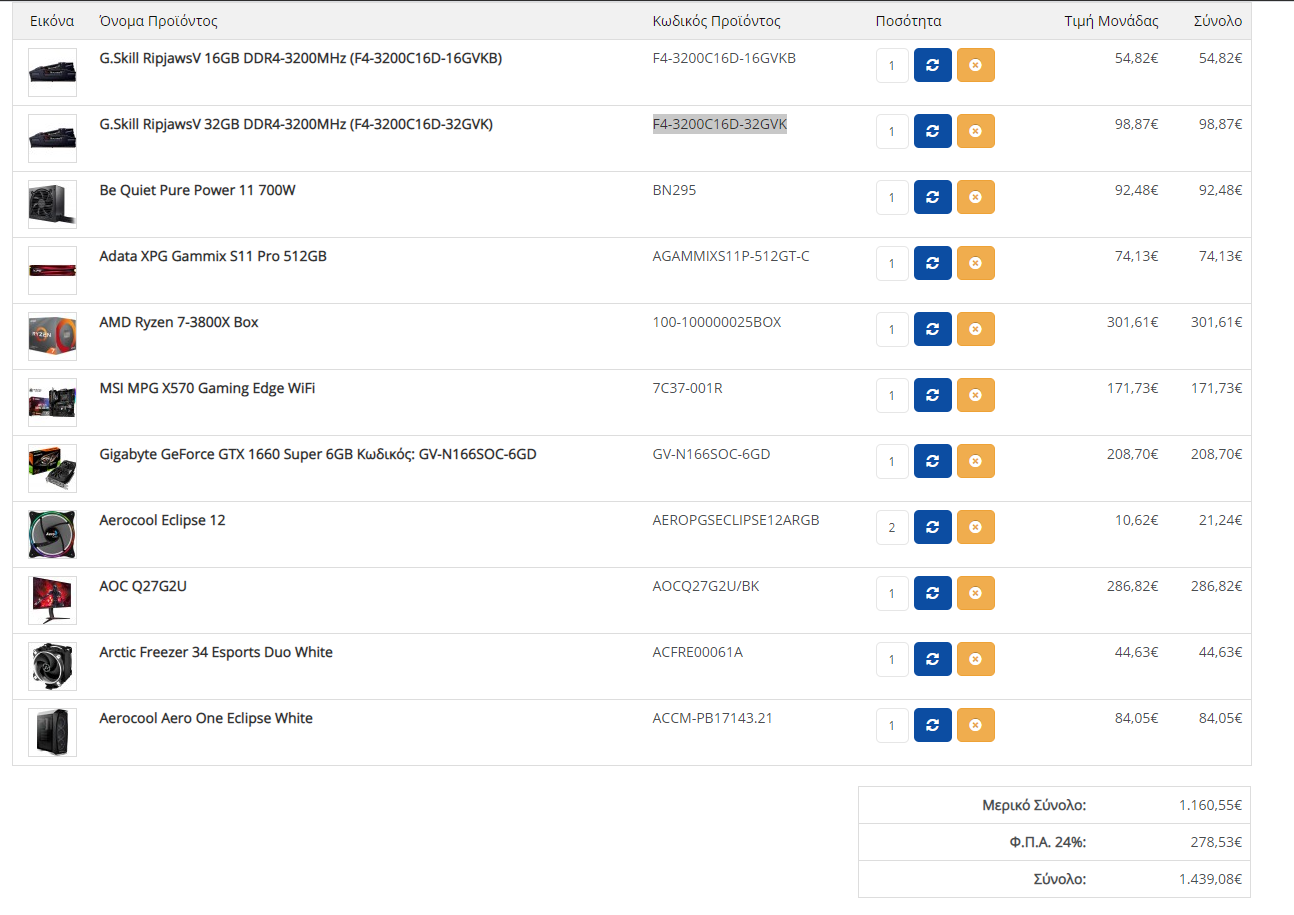Open G.Skill RipjawsV 32GB product thumbnail

coord(53,139)
